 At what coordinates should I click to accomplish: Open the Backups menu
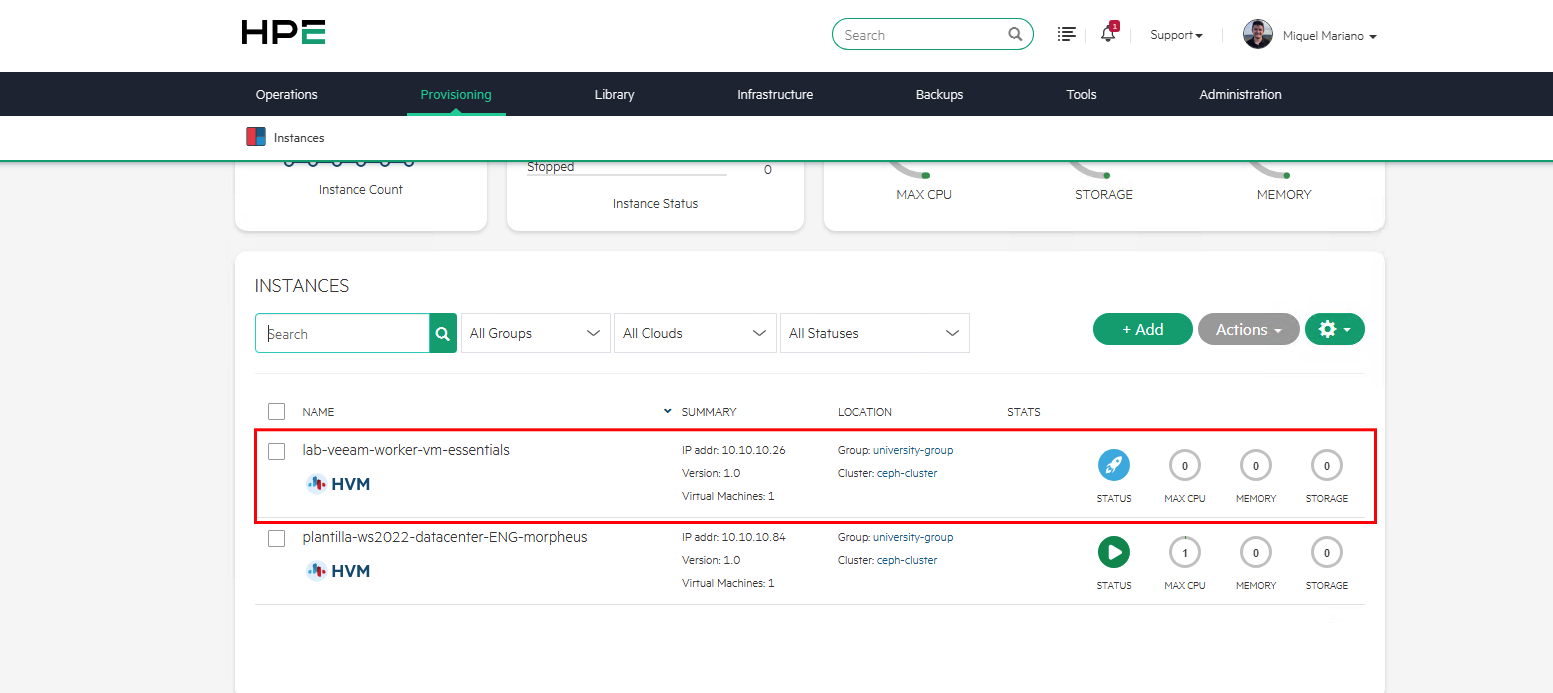point(940,94)
